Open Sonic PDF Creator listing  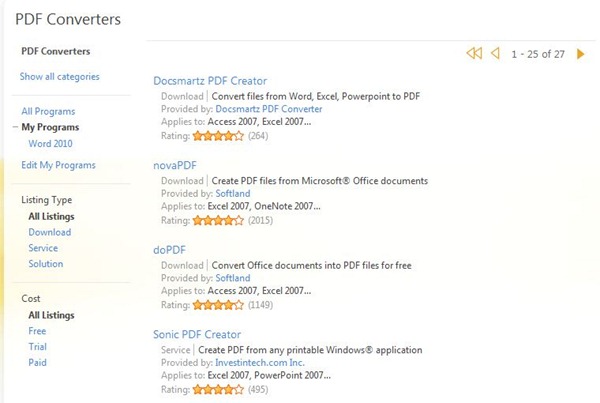click(197, 334)
